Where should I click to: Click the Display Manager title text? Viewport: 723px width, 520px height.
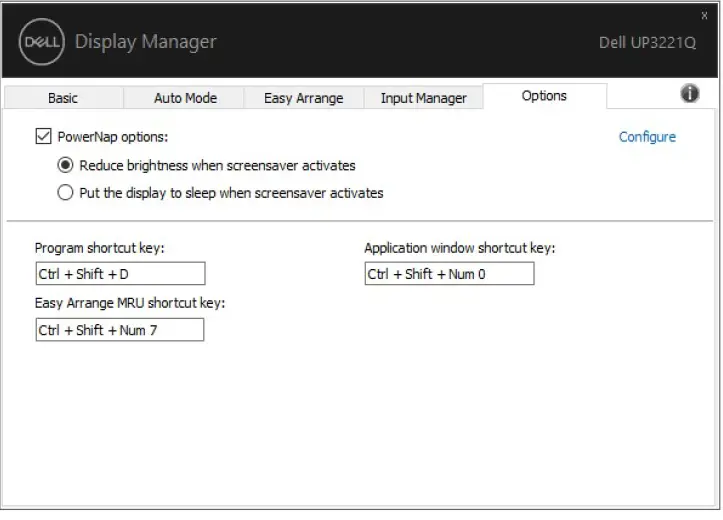tap(145, 41)
